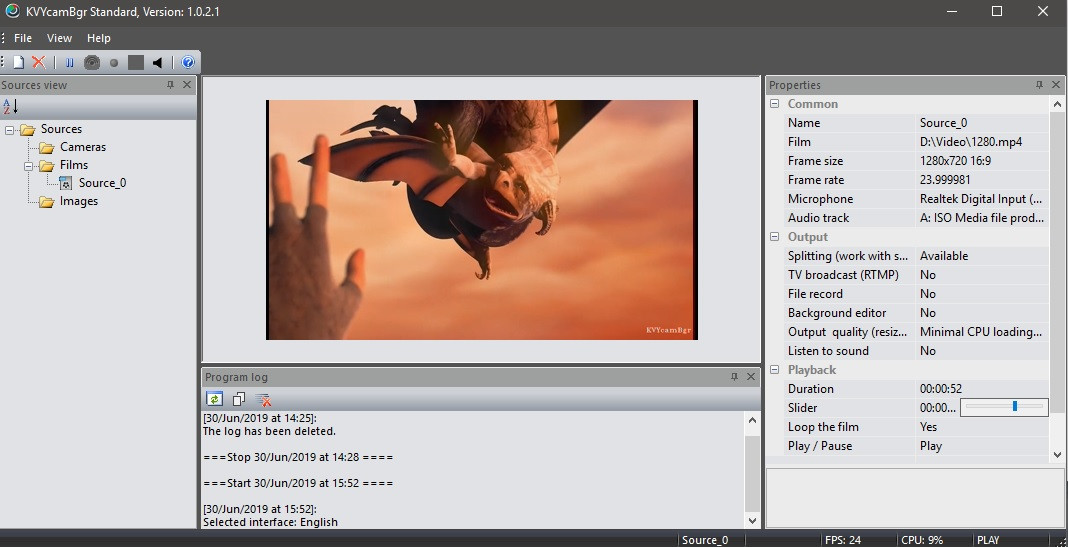Click the copy log icon
Screen dimensions: 1068x547
click(238, 399)
